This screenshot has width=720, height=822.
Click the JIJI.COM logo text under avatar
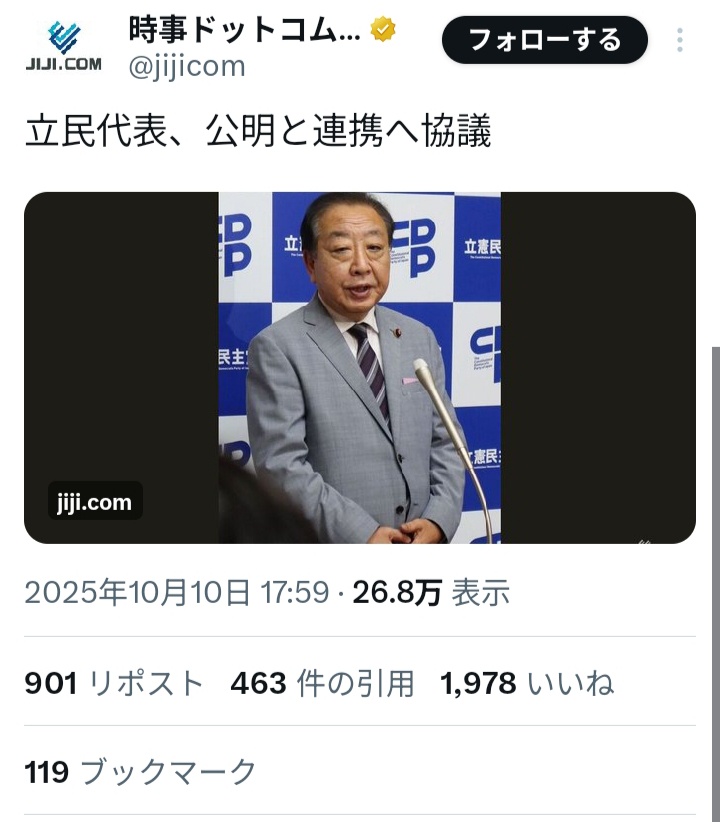pos(63,64)
